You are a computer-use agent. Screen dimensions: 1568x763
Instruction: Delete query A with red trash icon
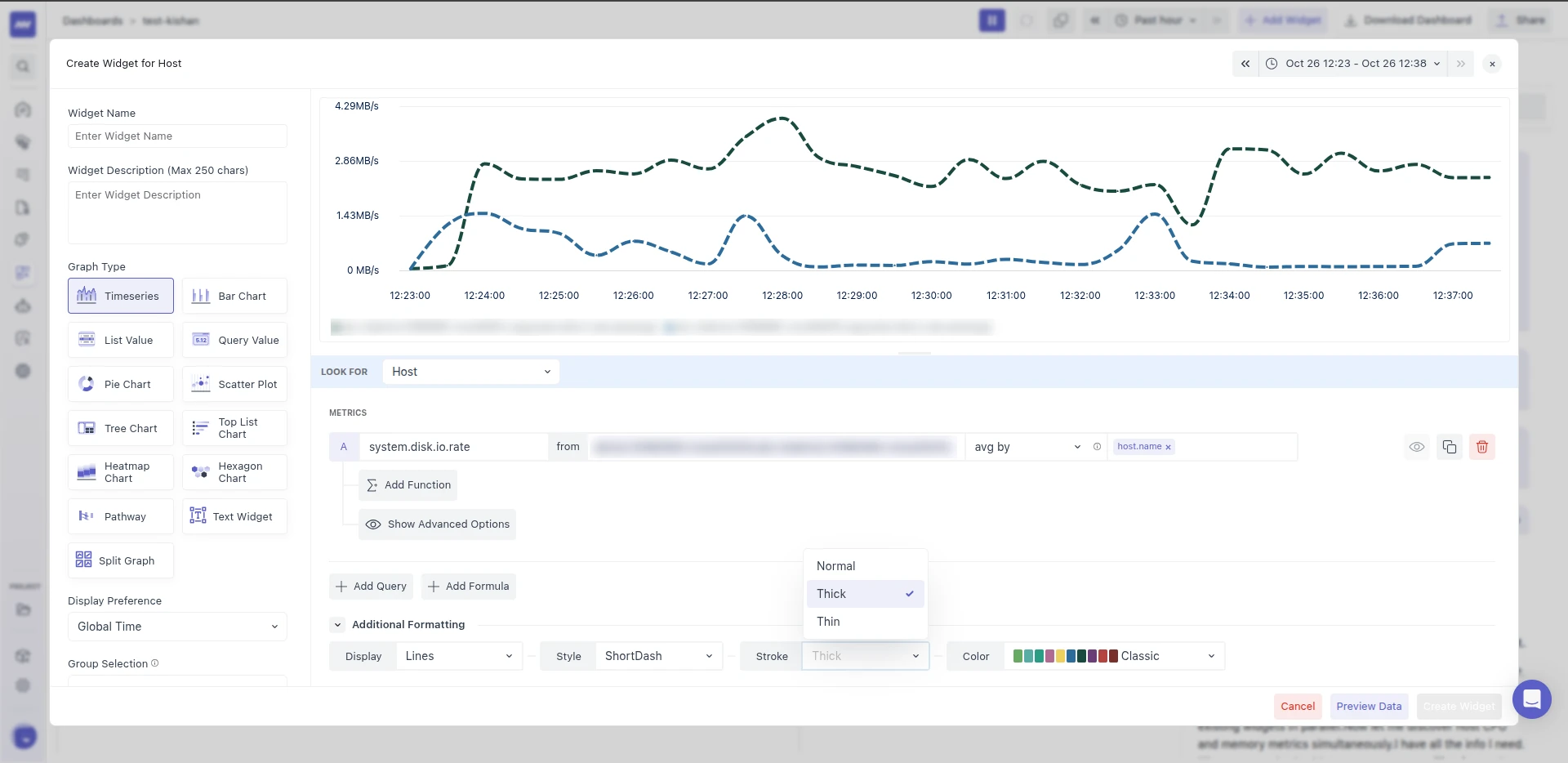(1482, 447)
